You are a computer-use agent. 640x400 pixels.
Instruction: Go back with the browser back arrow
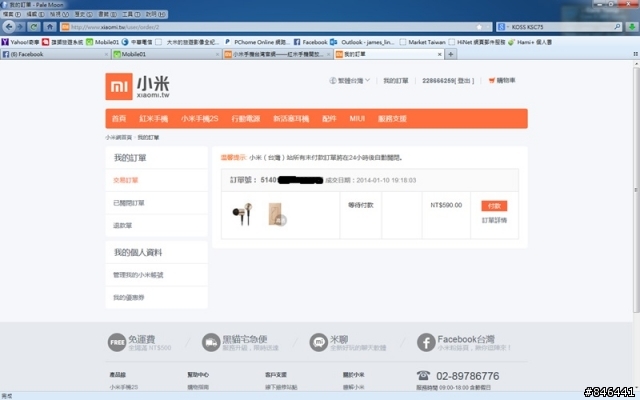coord(9,27)
